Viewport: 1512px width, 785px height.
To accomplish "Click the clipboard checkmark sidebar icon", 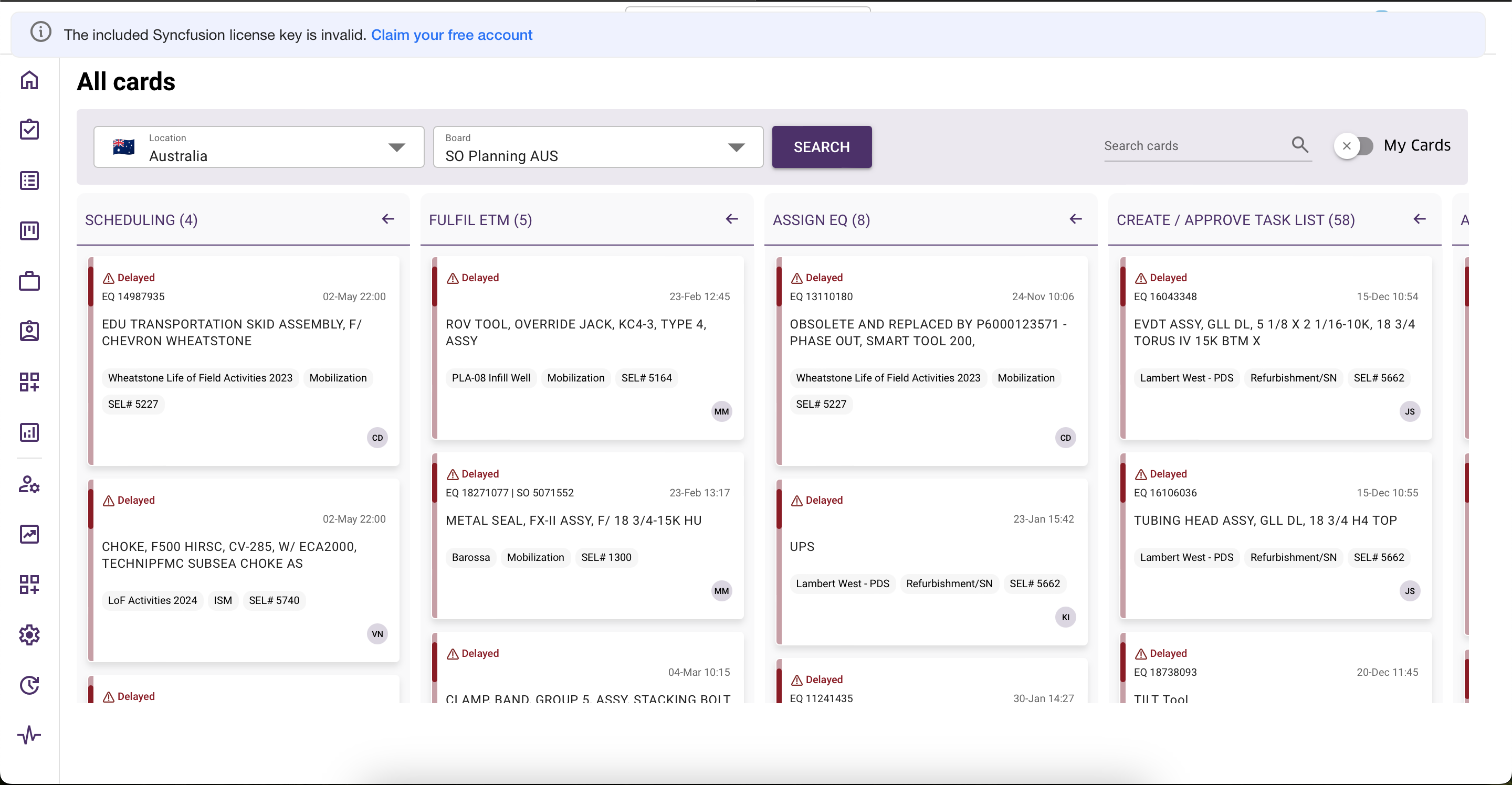I will (x=29, y=130).
